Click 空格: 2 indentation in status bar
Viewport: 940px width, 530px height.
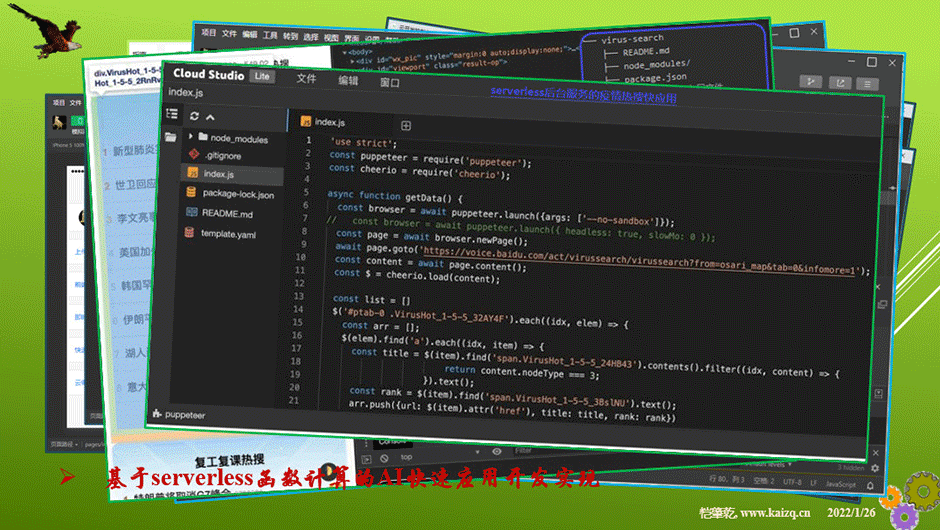click(x=764, y=481)
